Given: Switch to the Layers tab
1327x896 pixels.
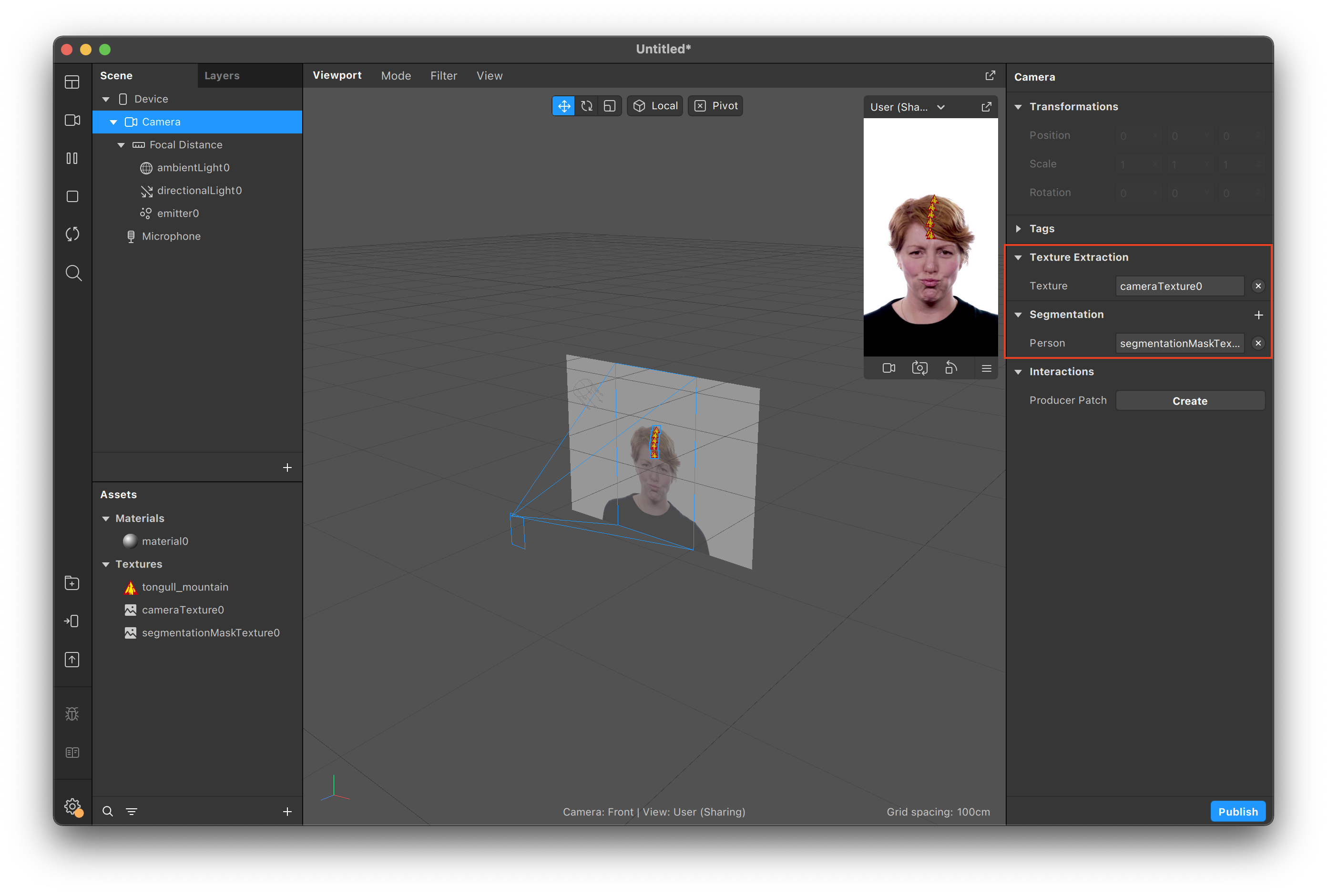Looking at the screenshot, I should tap(222, 76).
